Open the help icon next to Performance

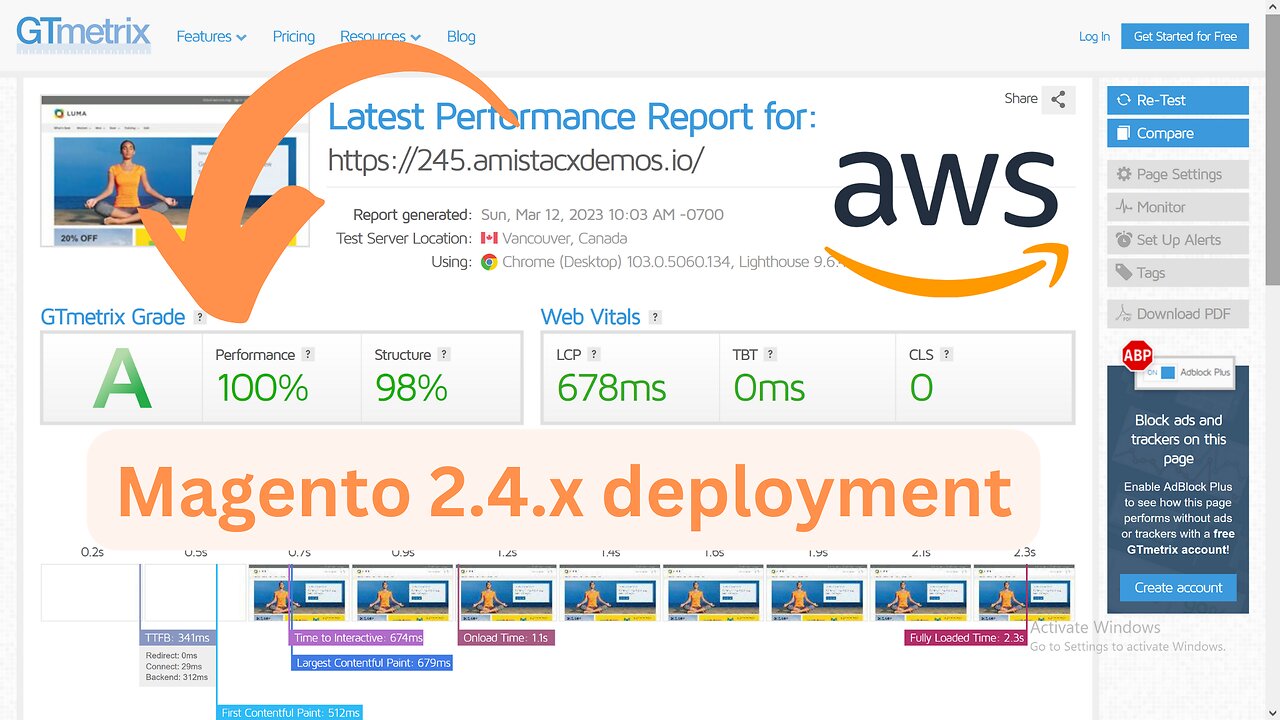coord(308,354)
